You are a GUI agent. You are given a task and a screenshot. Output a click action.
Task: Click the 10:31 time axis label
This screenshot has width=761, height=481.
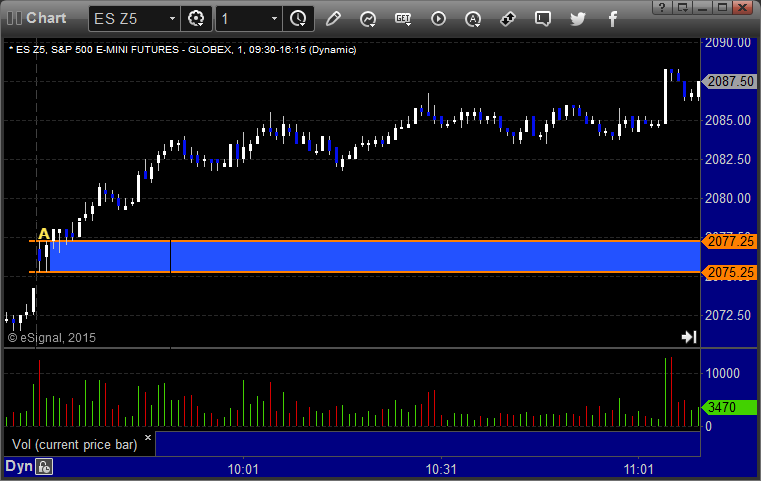click(x=441, y=469)
